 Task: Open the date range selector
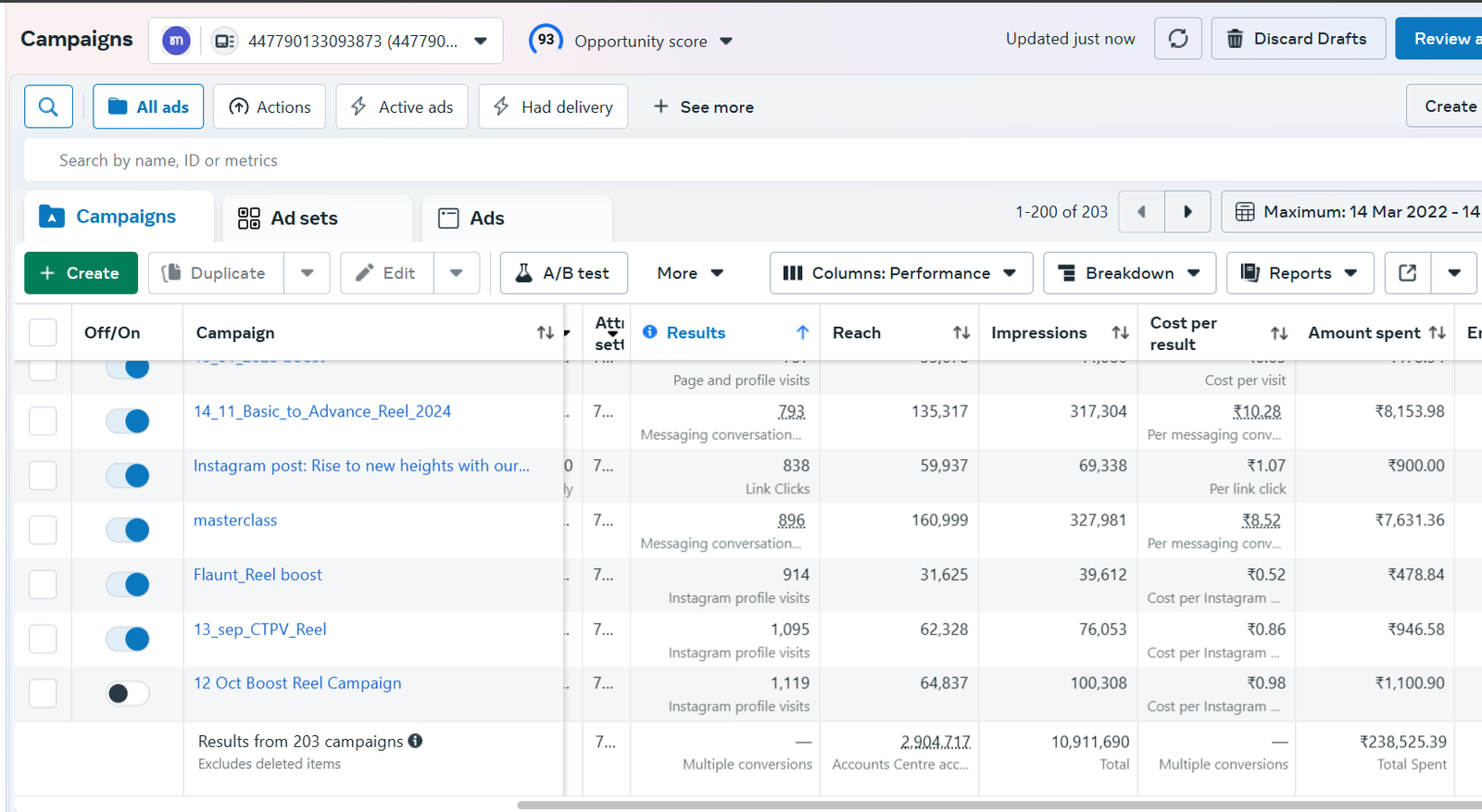point(1351,212)
